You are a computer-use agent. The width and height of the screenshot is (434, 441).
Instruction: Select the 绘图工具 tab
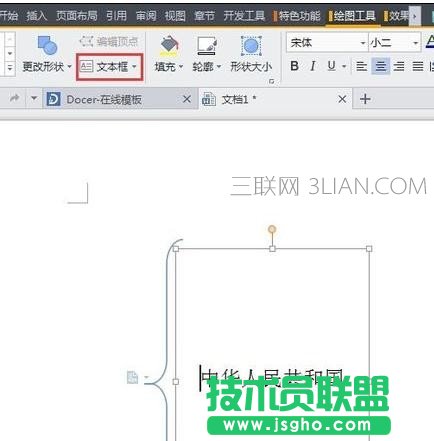[354, 16]
